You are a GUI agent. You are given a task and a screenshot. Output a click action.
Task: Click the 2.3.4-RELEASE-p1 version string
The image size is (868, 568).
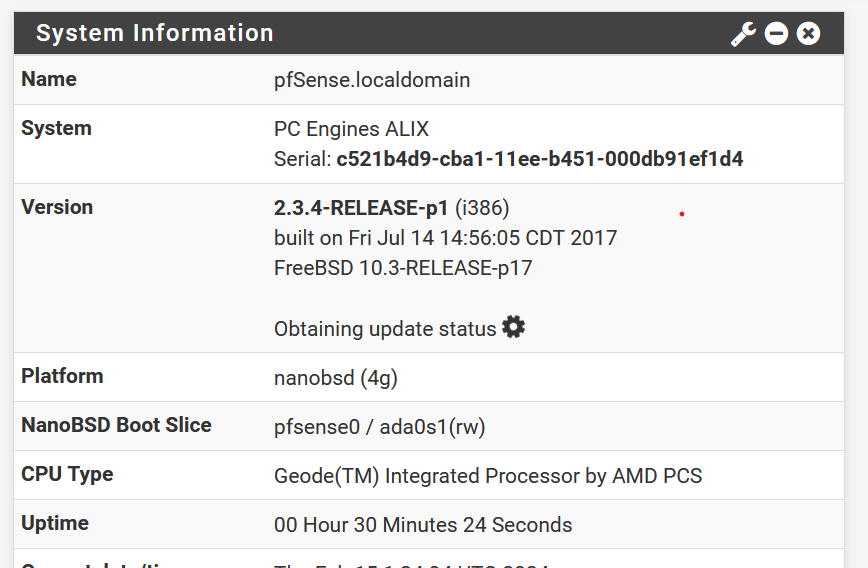tap(361, 208)
